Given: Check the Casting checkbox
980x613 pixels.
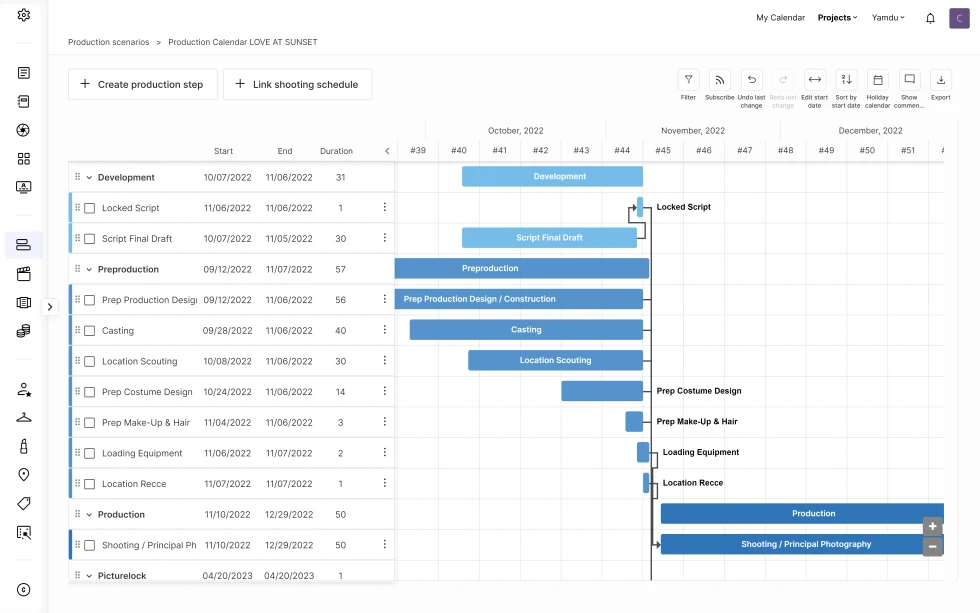Looking at the screenshot, I should pyautogui.click(x=90, y=331).
